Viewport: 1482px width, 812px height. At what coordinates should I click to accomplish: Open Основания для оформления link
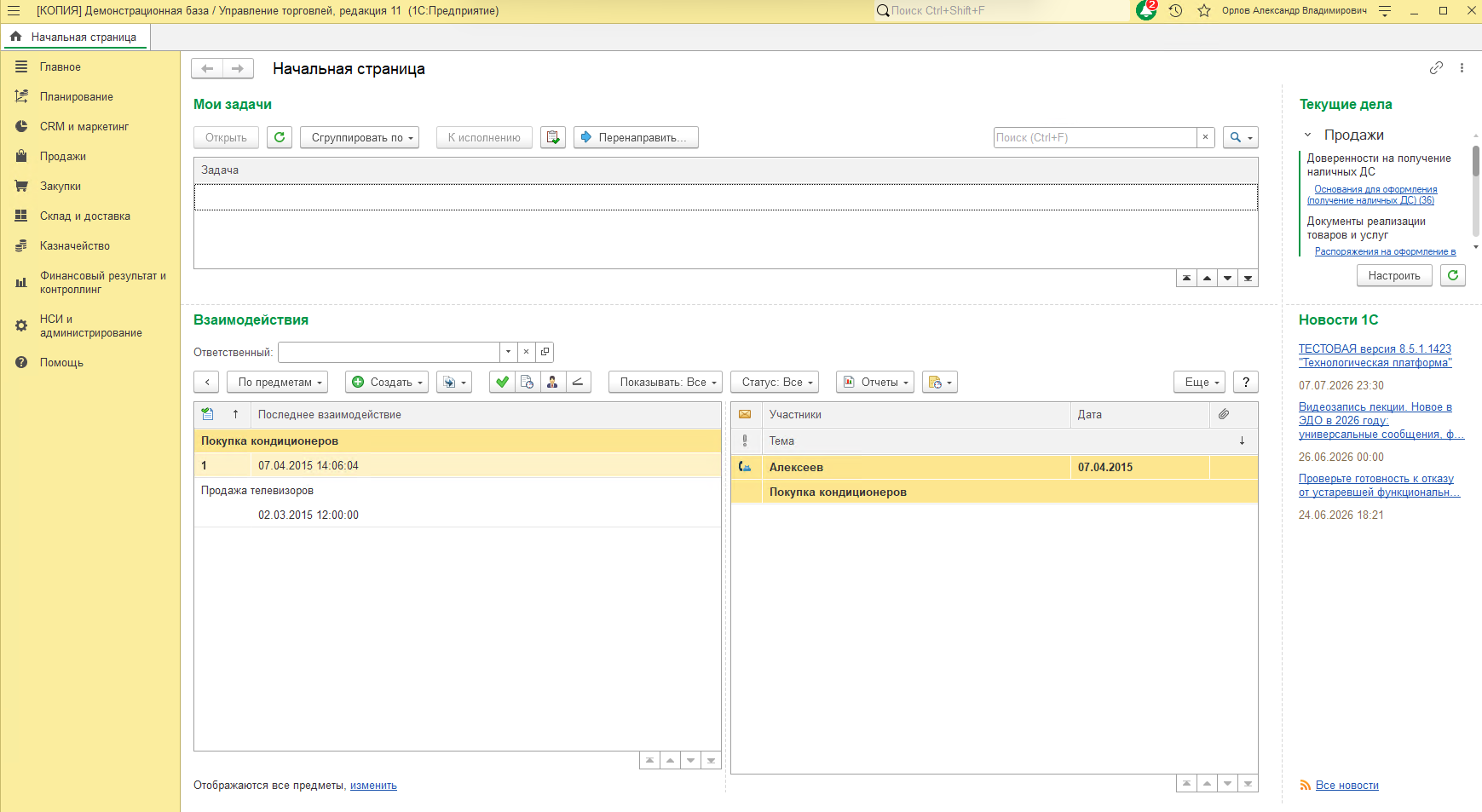click(x=1372, y=195)
